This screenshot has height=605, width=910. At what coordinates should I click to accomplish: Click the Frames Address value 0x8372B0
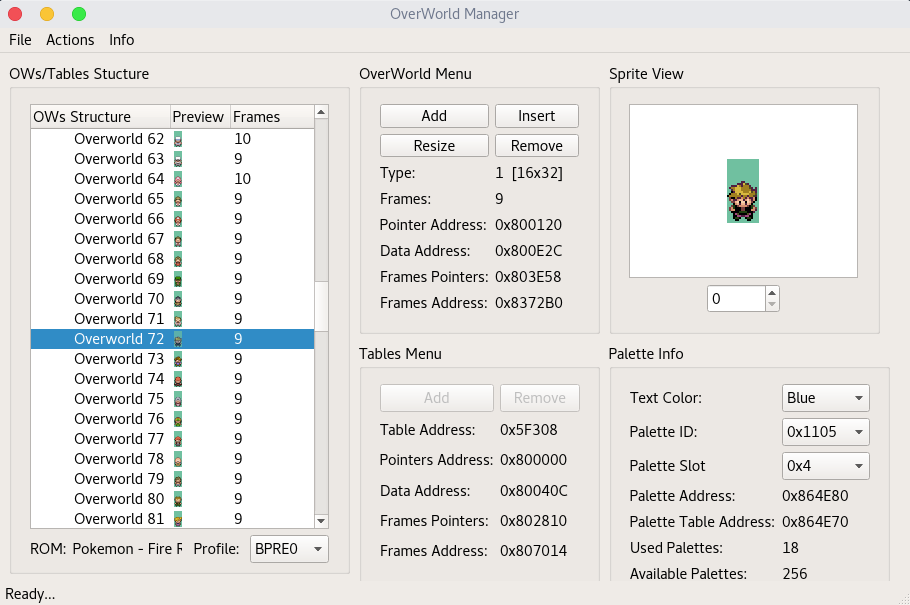pyautogui.click(x=528, y=302)
